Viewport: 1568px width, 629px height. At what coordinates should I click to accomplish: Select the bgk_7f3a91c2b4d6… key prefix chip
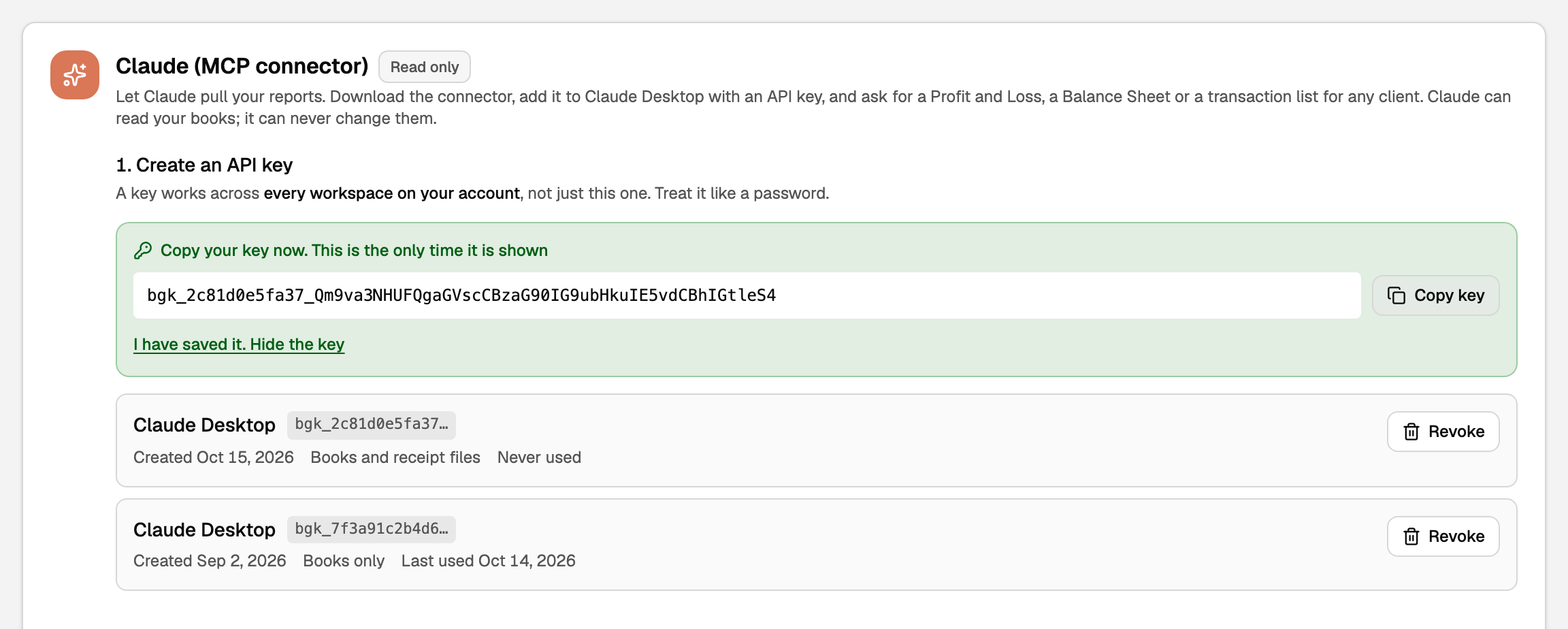pos(372,530)
